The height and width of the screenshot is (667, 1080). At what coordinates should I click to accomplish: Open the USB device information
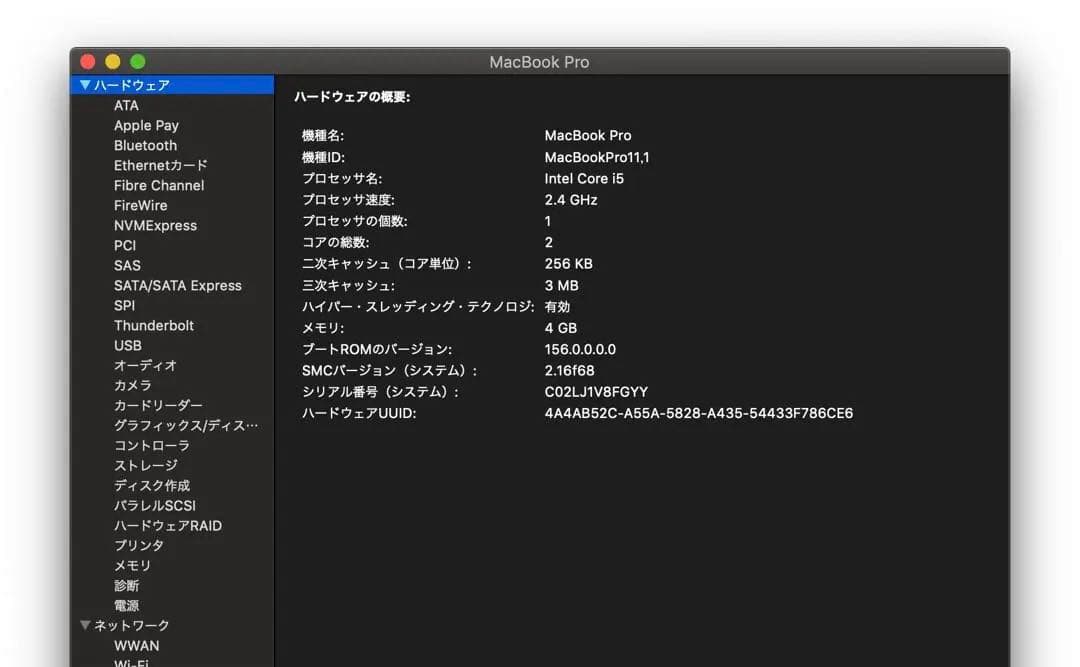128,345
